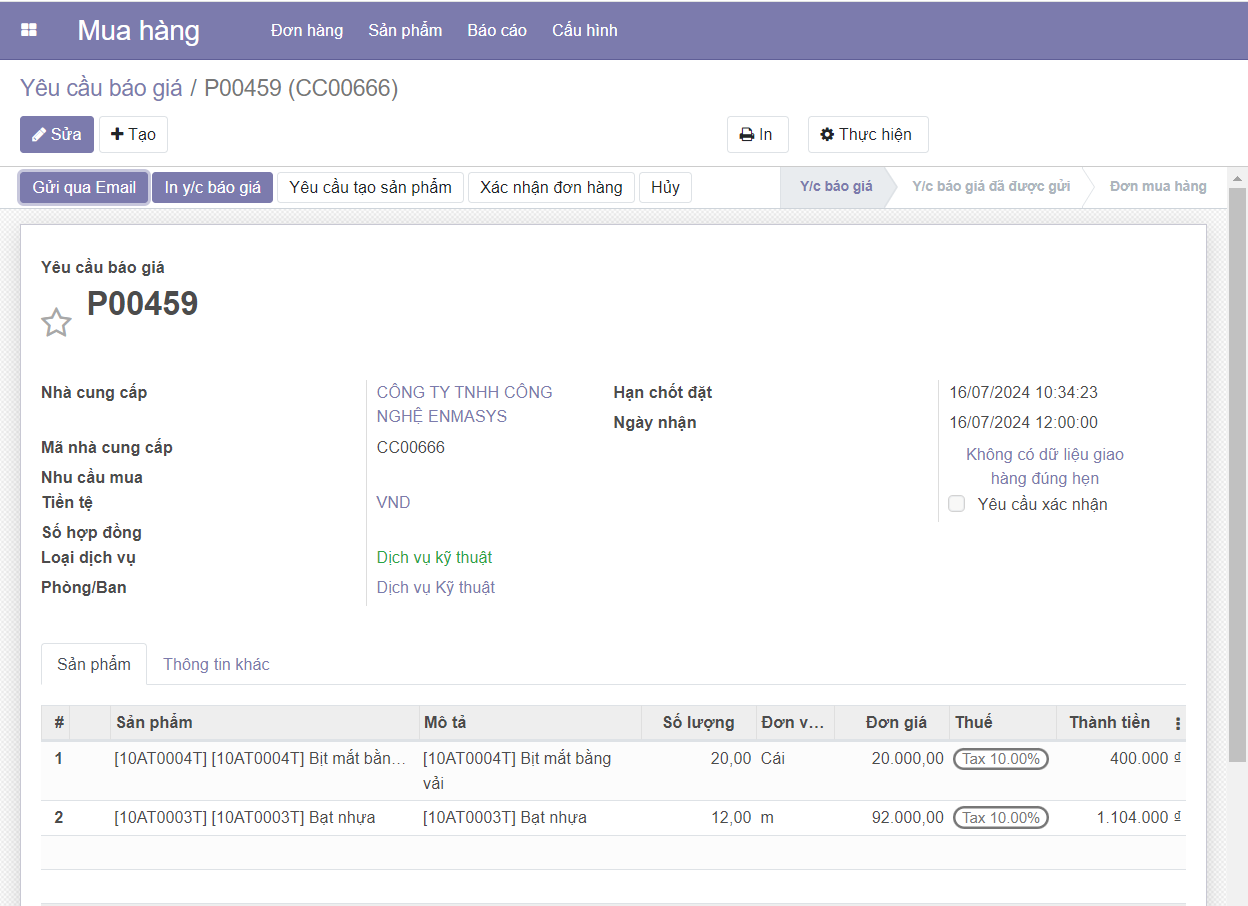Mark P00459 with the favorite star

click(x=56, y=322)
